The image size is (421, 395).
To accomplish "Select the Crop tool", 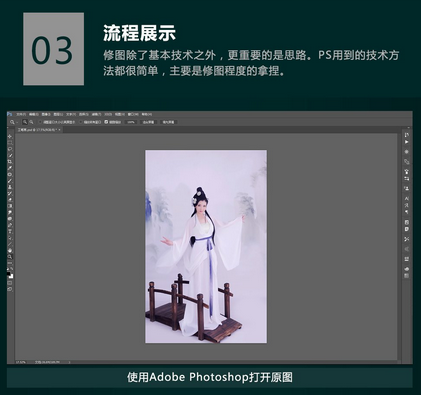I will 10,162.
